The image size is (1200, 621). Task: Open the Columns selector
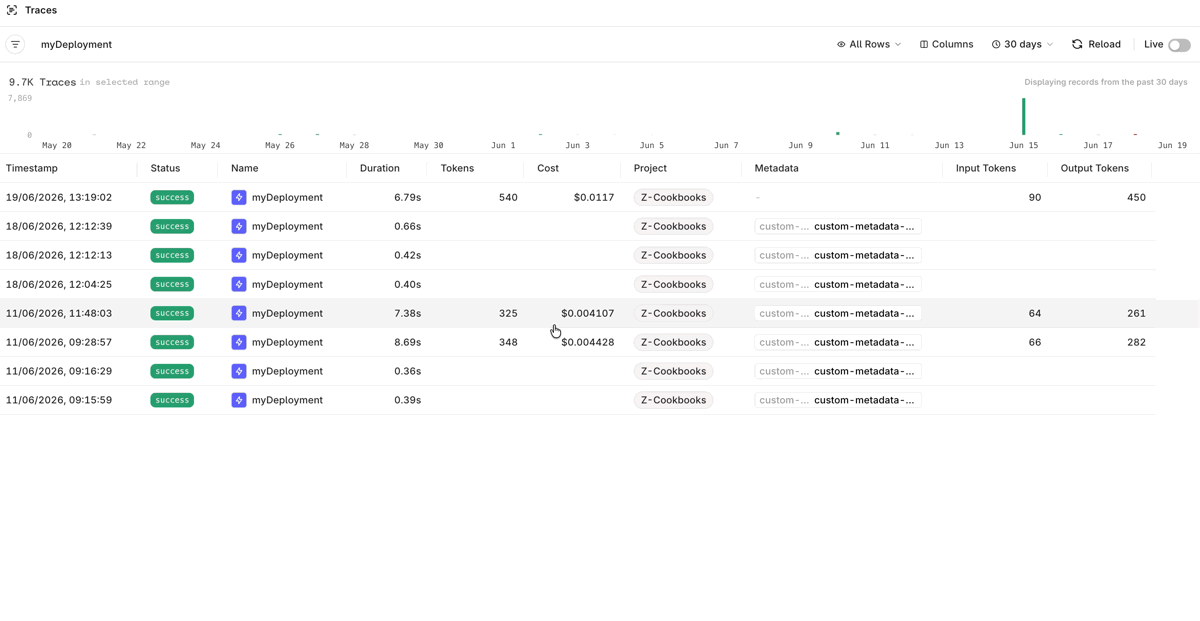coord(946,44)
